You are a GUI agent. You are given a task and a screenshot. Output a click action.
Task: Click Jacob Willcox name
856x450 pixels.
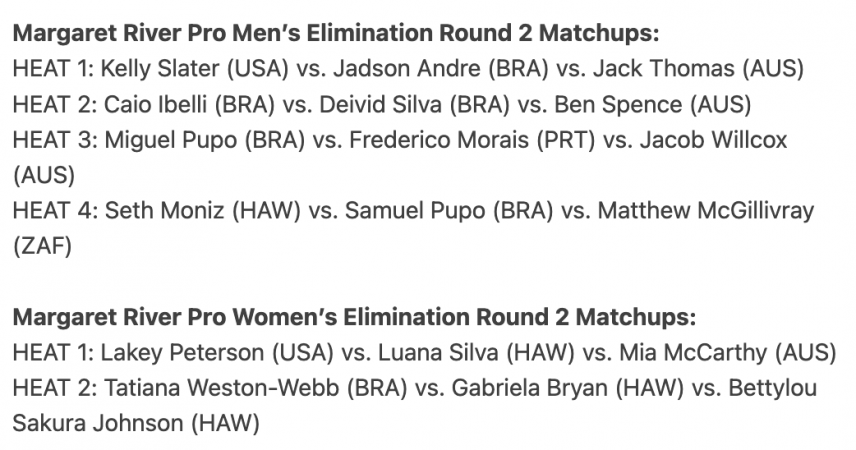[713, 140]
